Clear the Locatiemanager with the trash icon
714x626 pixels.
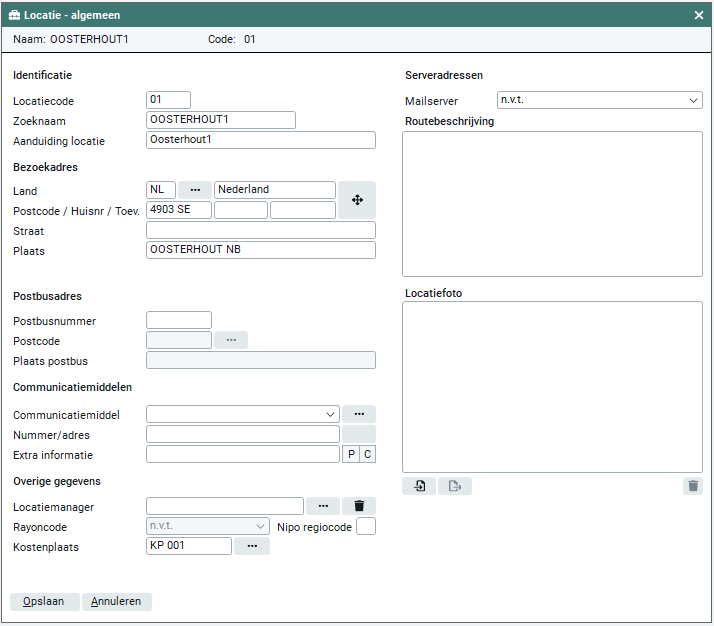[359, 506]
